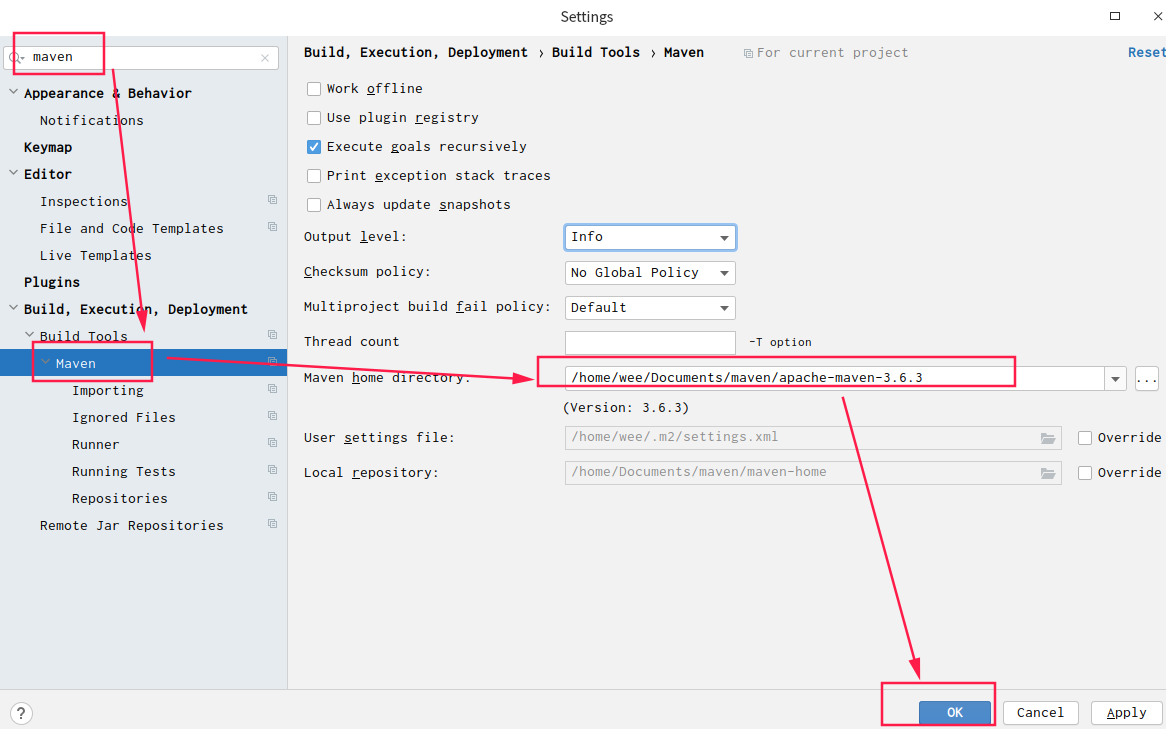Click the Thread count input field

point(650,343)
